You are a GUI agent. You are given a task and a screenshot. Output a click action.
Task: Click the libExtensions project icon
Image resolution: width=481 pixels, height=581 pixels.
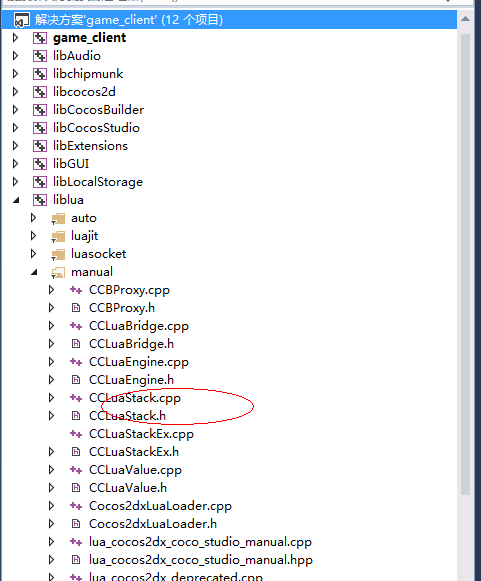coord(40,146)
